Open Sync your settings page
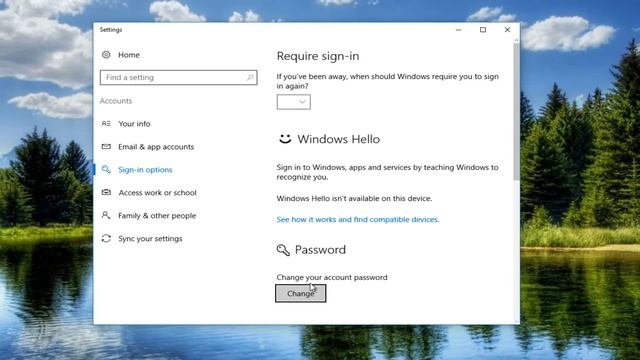 coord(150,239)
